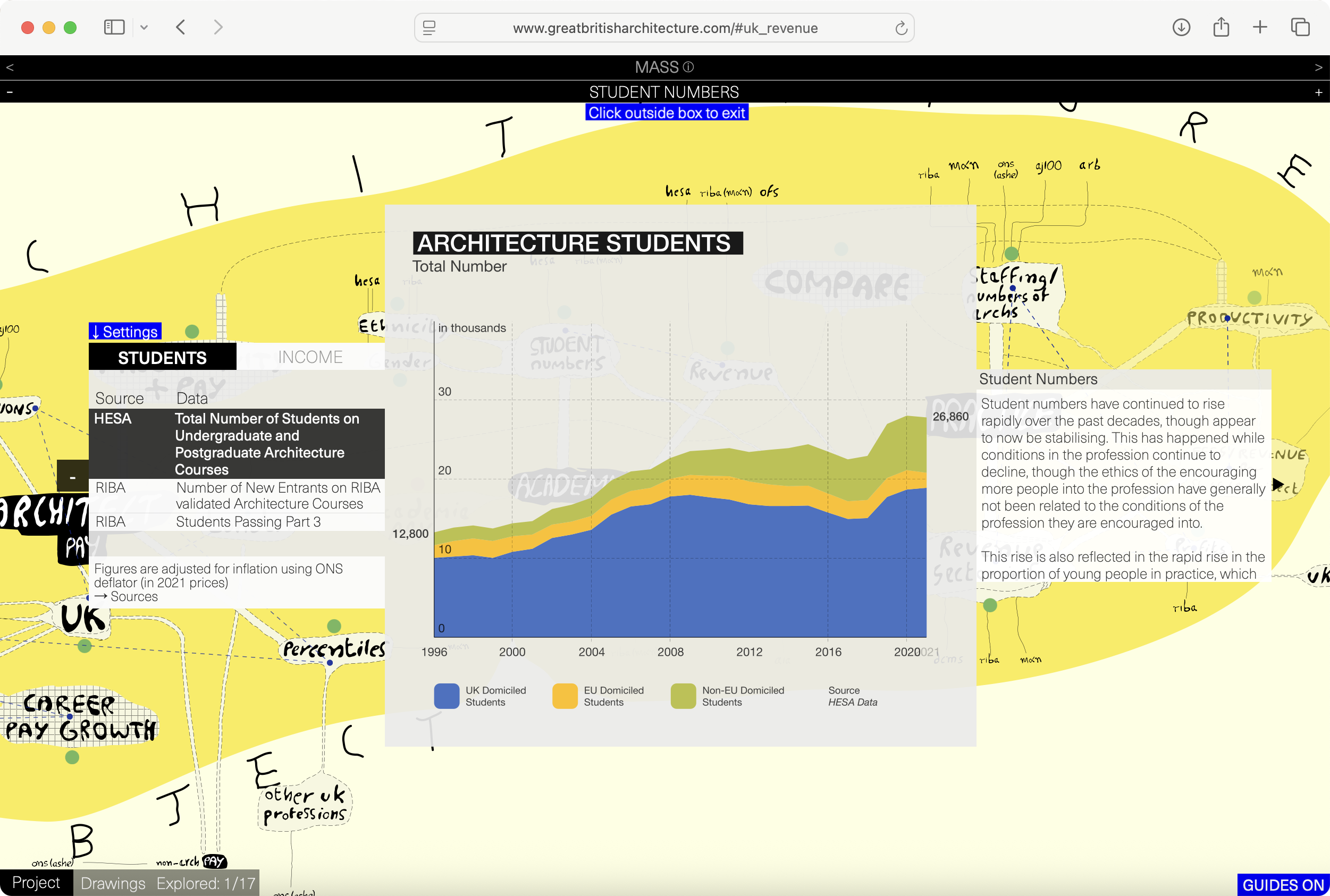This screenshot has width=1330, height=896.
Task: Reload the page with refresh icon
Action: click(x=901, y=28)
